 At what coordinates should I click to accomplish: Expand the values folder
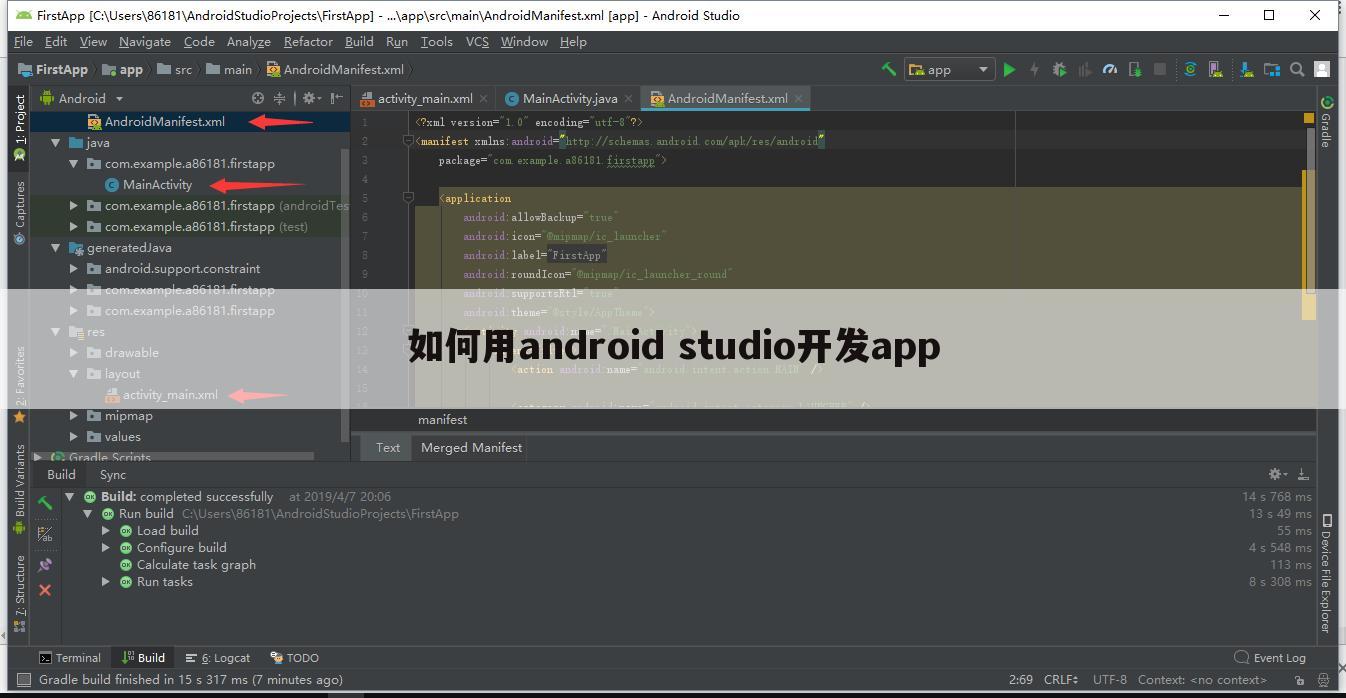(74, 437)
